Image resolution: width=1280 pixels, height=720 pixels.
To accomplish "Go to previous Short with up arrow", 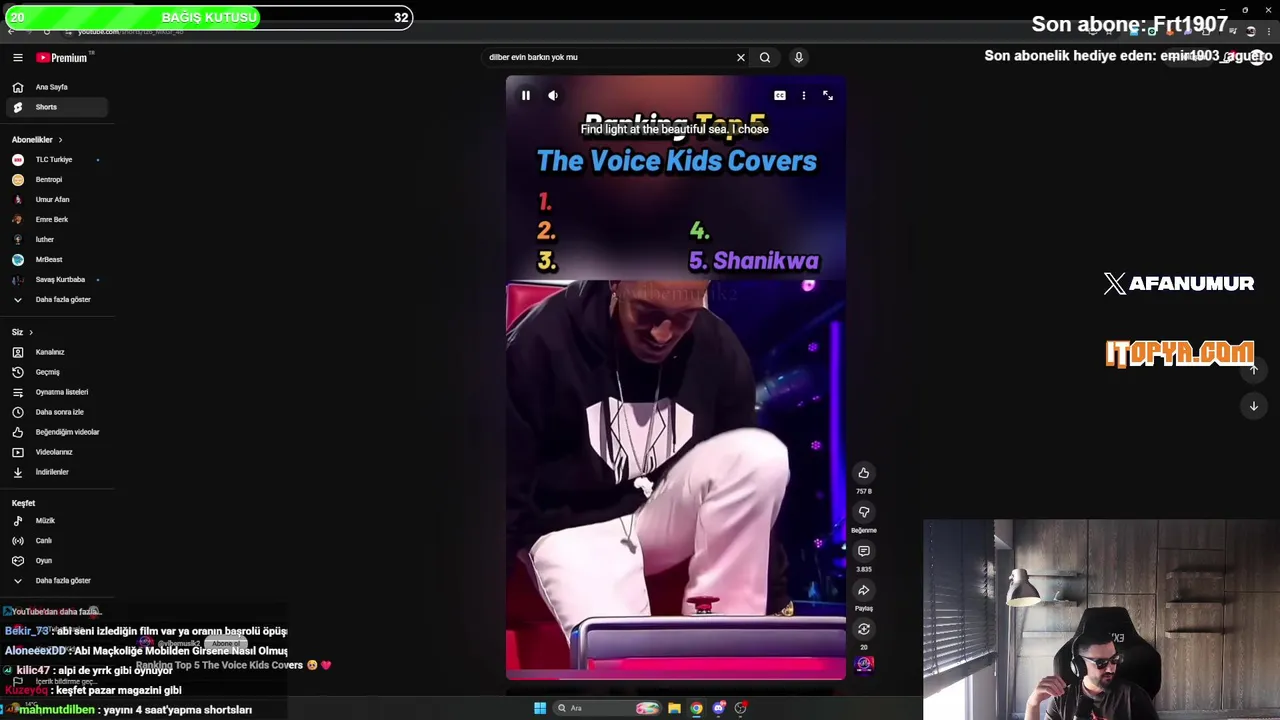I will [1253, 370].
